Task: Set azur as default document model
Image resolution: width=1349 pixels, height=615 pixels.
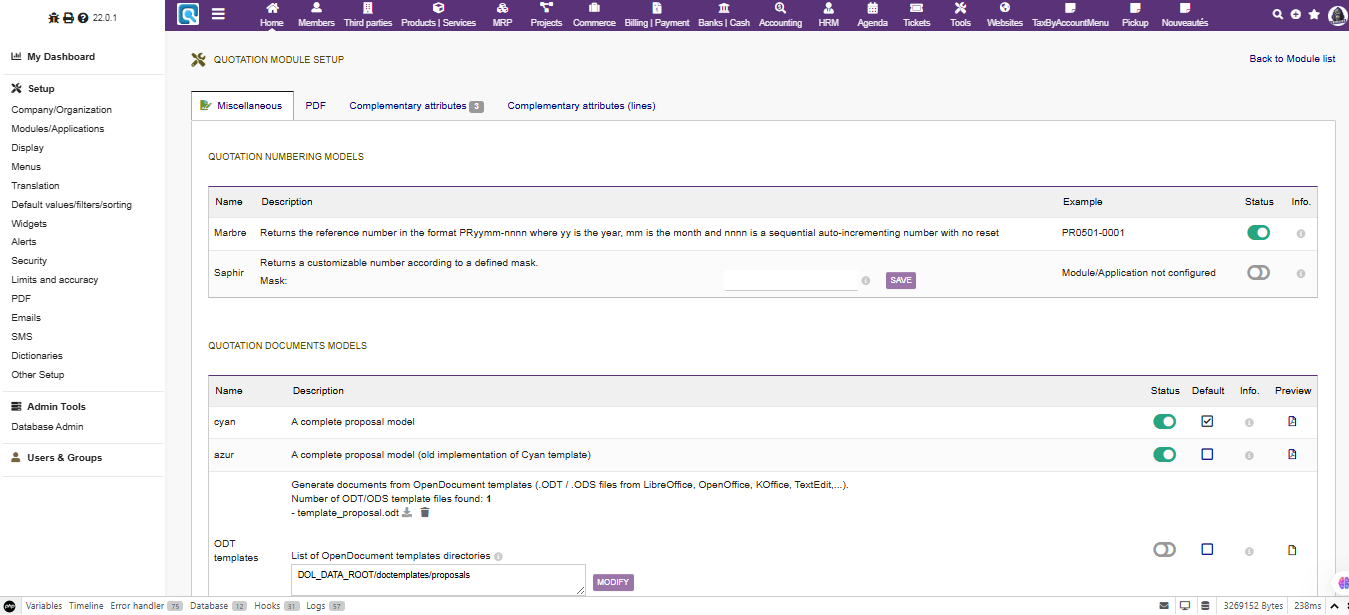Action: (1207, 455)
